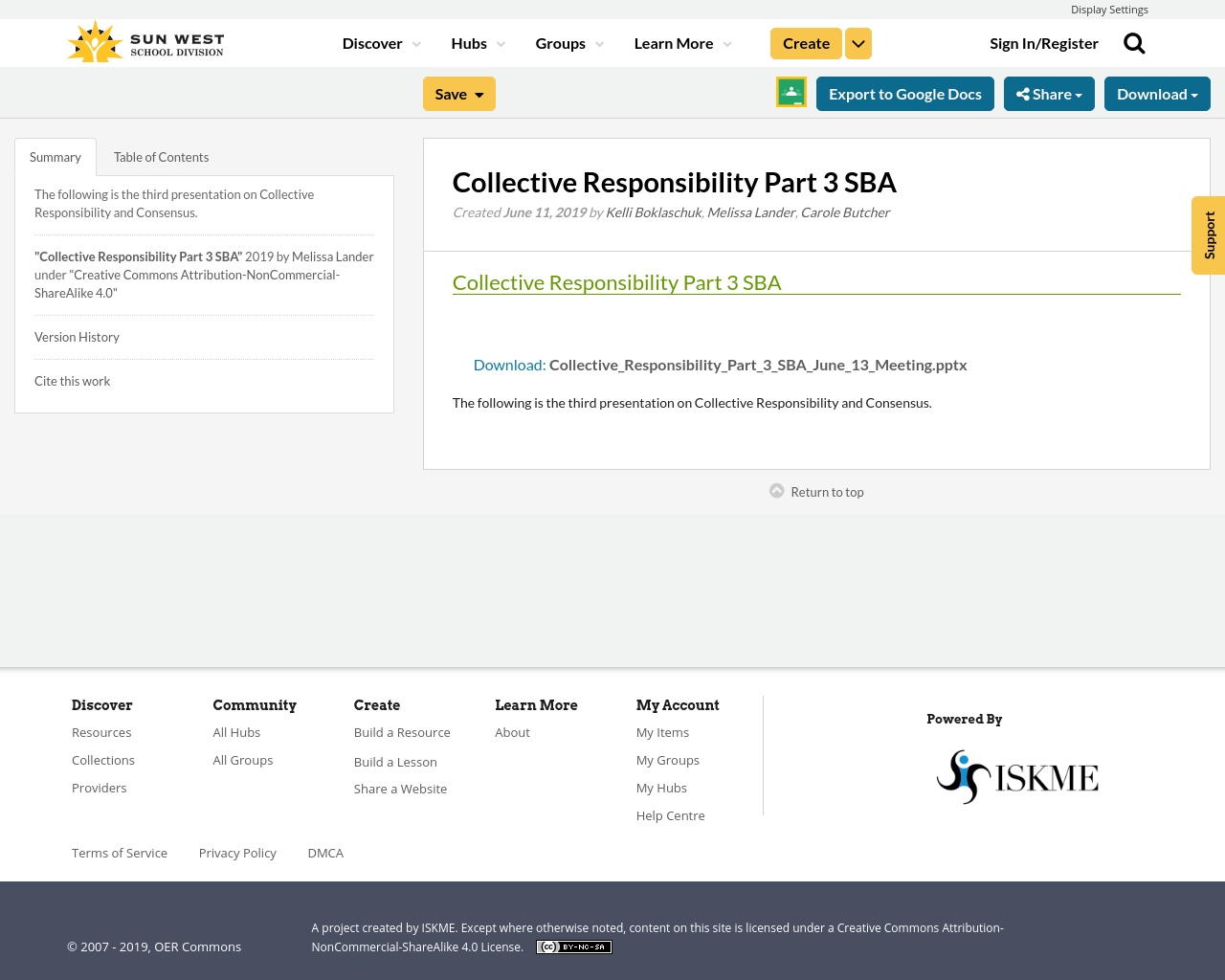1225x980 pixels.
Task: Expand the Create menu chevron
Action: 857,42
